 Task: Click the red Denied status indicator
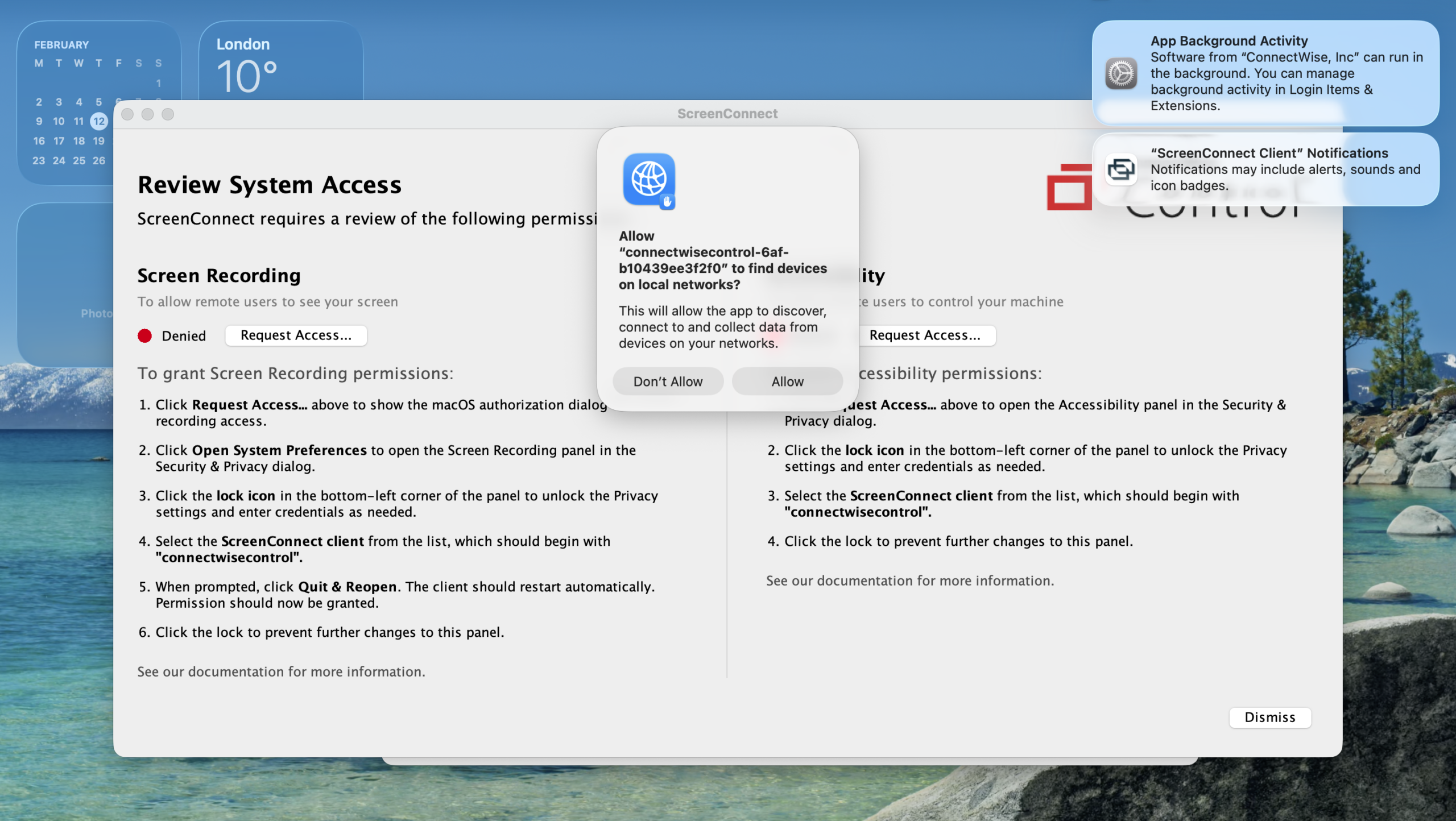click(145, 336)
